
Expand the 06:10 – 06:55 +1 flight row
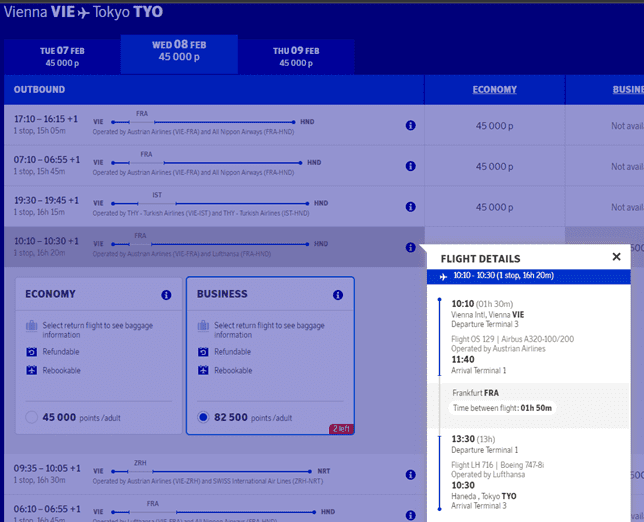214,509
